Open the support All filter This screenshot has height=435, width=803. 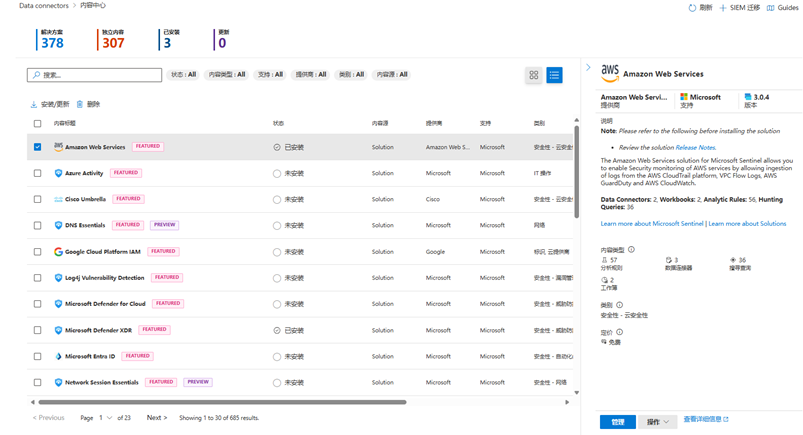270,75
